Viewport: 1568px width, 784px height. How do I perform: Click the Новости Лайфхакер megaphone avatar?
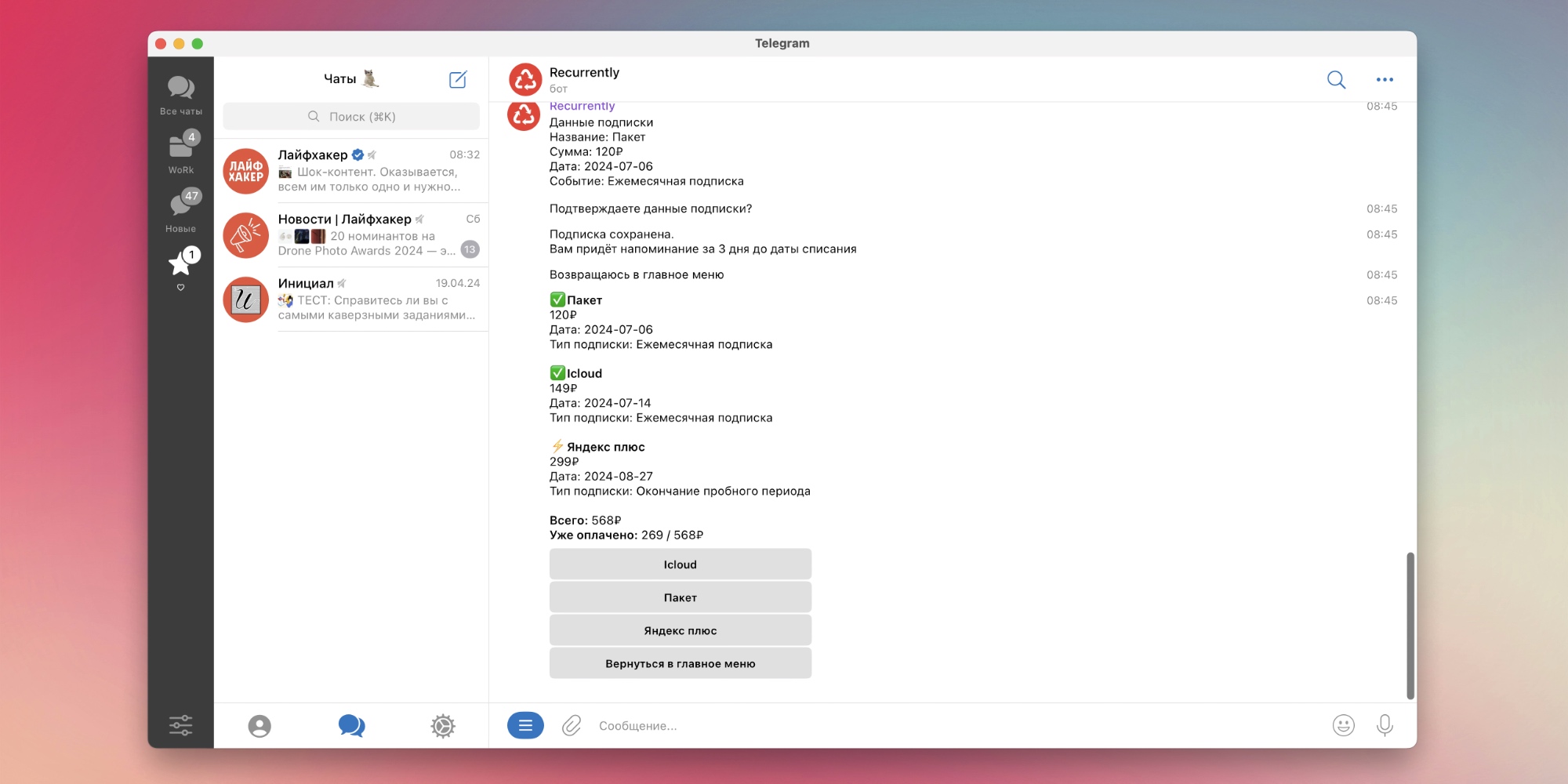click(x=246, y=235)
